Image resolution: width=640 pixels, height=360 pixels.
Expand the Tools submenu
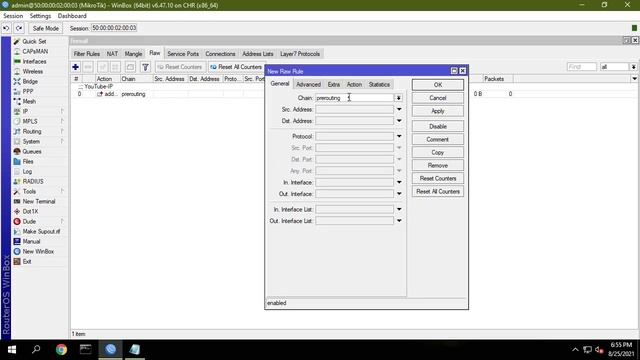pos(62,191)
